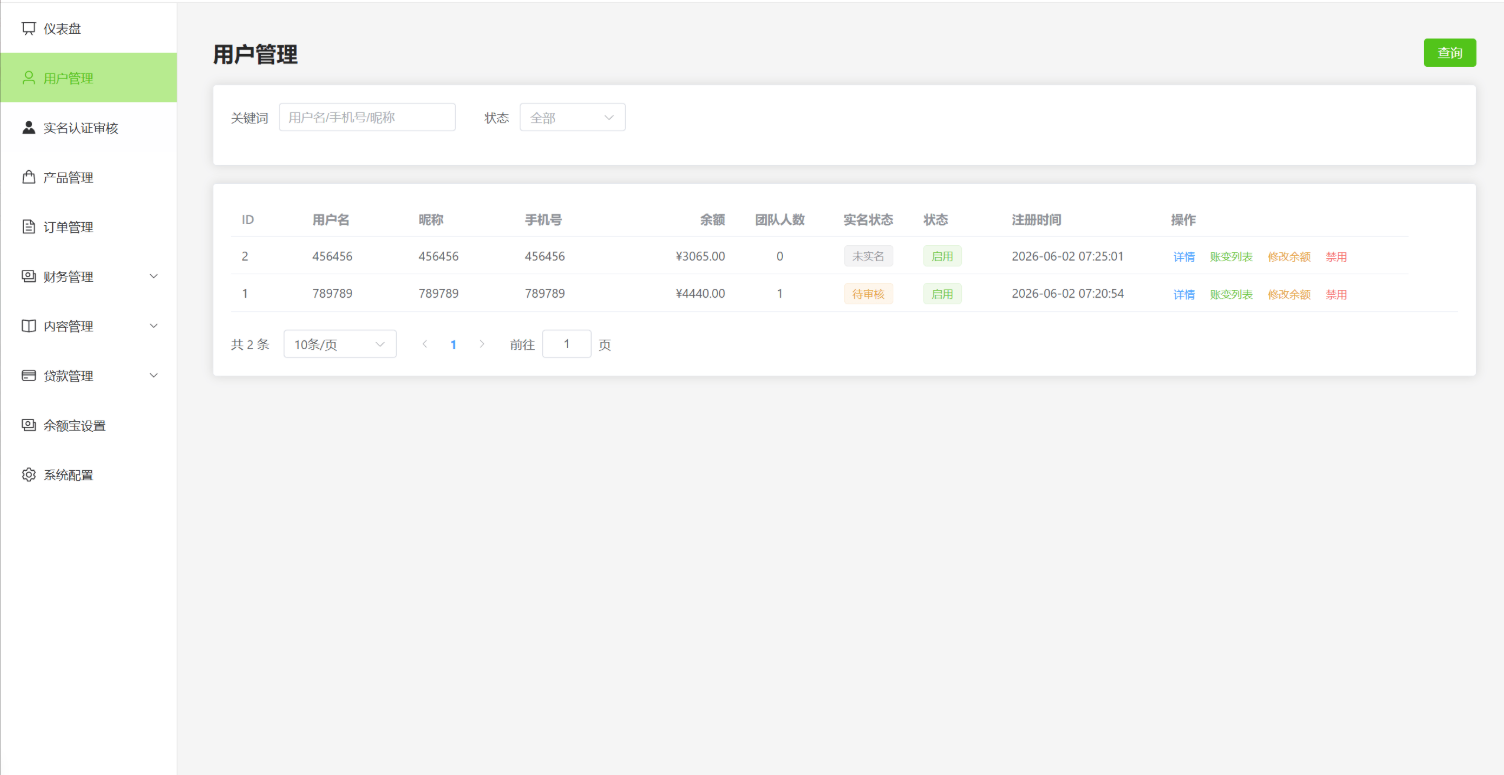1504x775 pixels.
Task: Click the 共 2 条 total count
Action: coord(250,344)
